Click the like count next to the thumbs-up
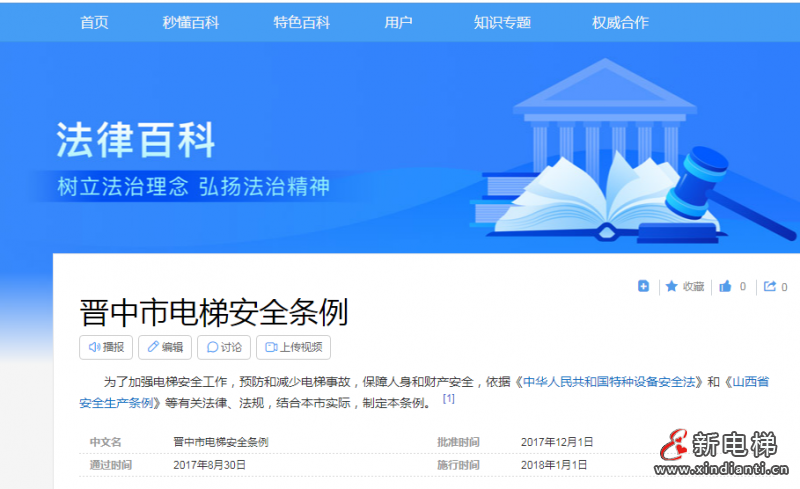 (x=743, y=287)
